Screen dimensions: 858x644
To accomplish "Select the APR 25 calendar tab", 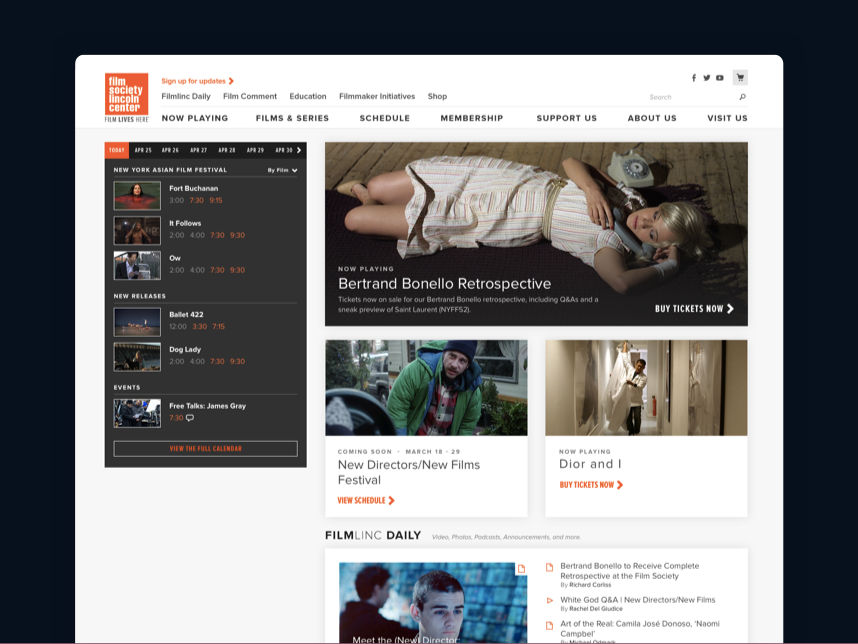I will tap(143, 150).
